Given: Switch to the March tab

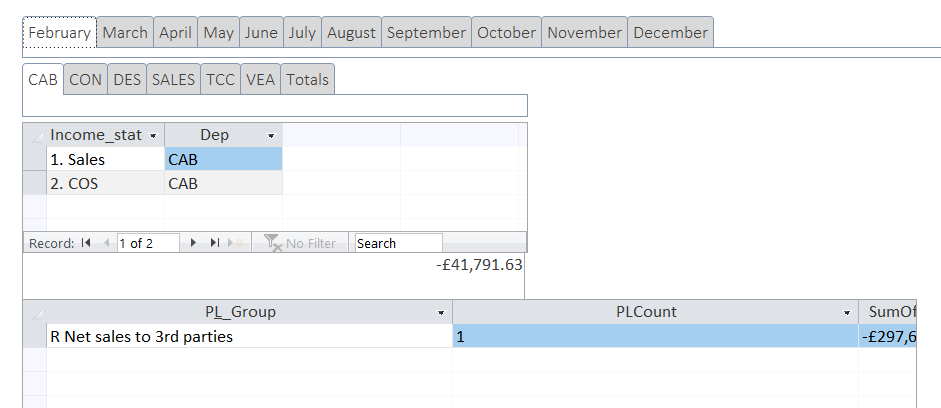Looking at the screenshot, I should click(x=125, y=33).
